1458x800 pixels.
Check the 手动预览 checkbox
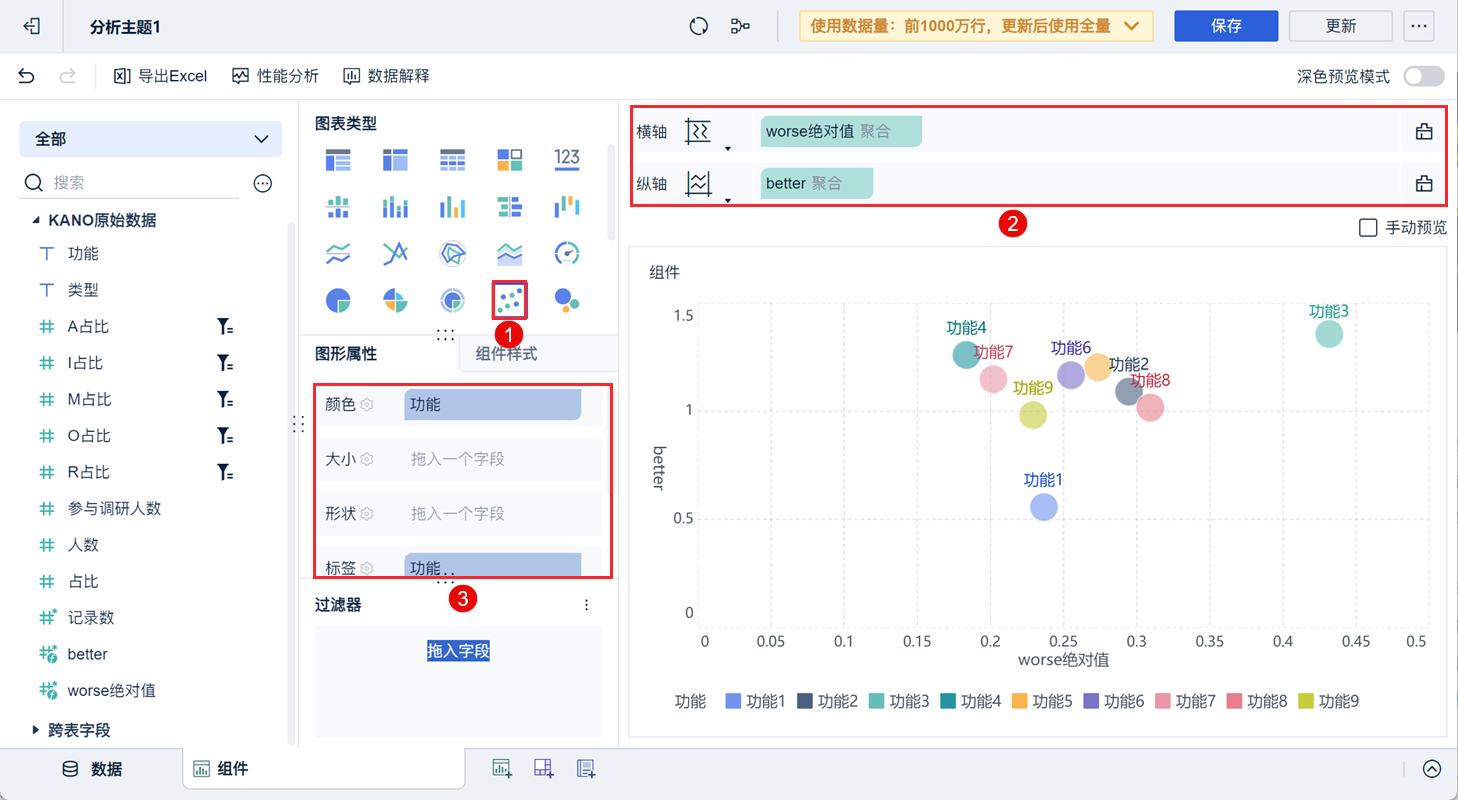coord(1368,228)
